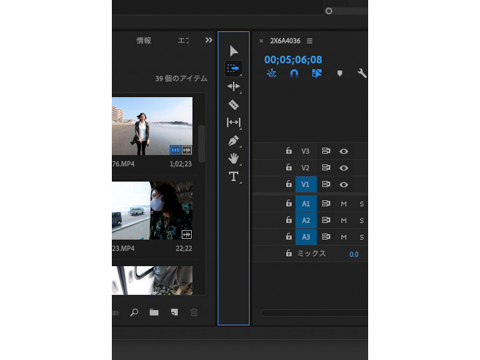This screenshot has width=480, height=360.
Task: Click the 39 個のアイテム item count
Action: 181,79
